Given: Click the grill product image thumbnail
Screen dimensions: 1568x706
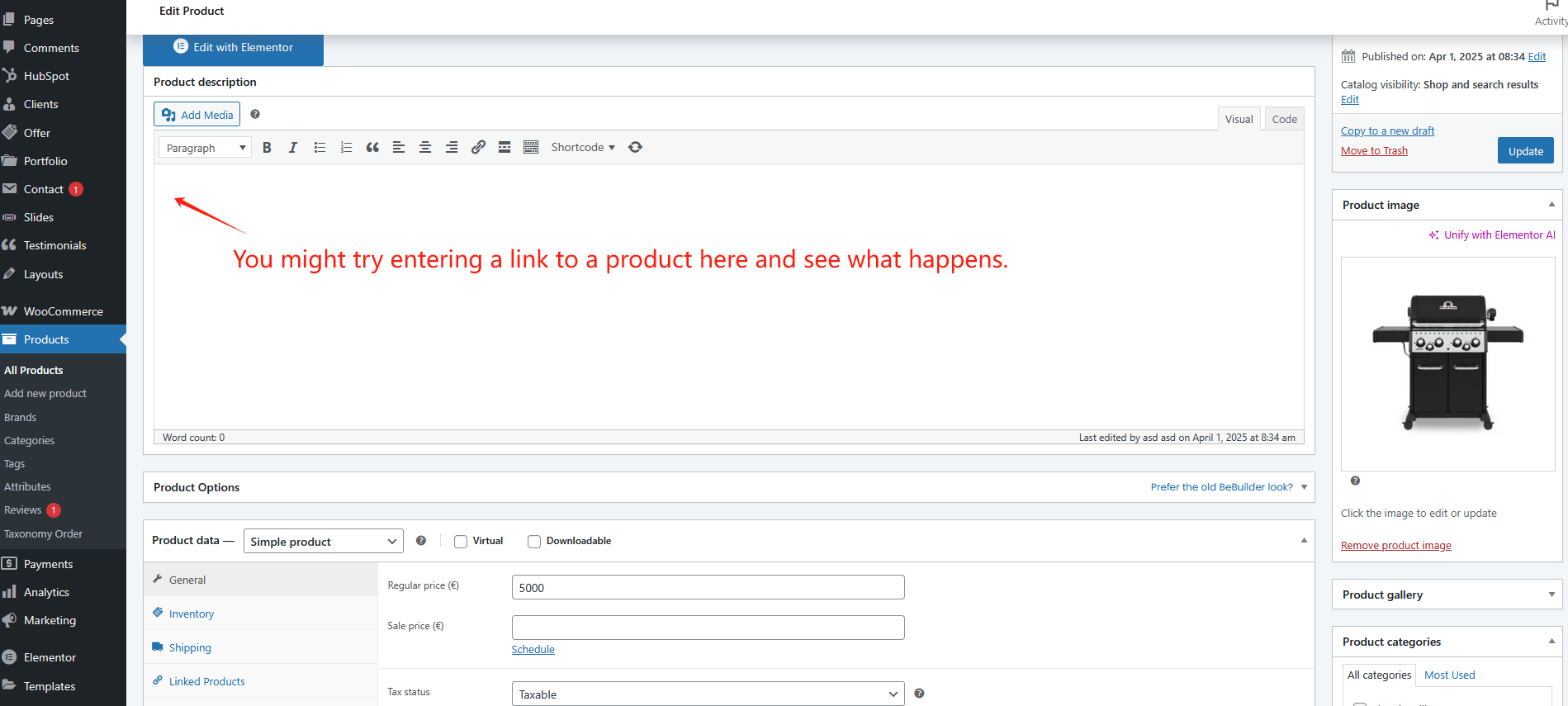Looking at the screenshot, I should pos(1447,363).
